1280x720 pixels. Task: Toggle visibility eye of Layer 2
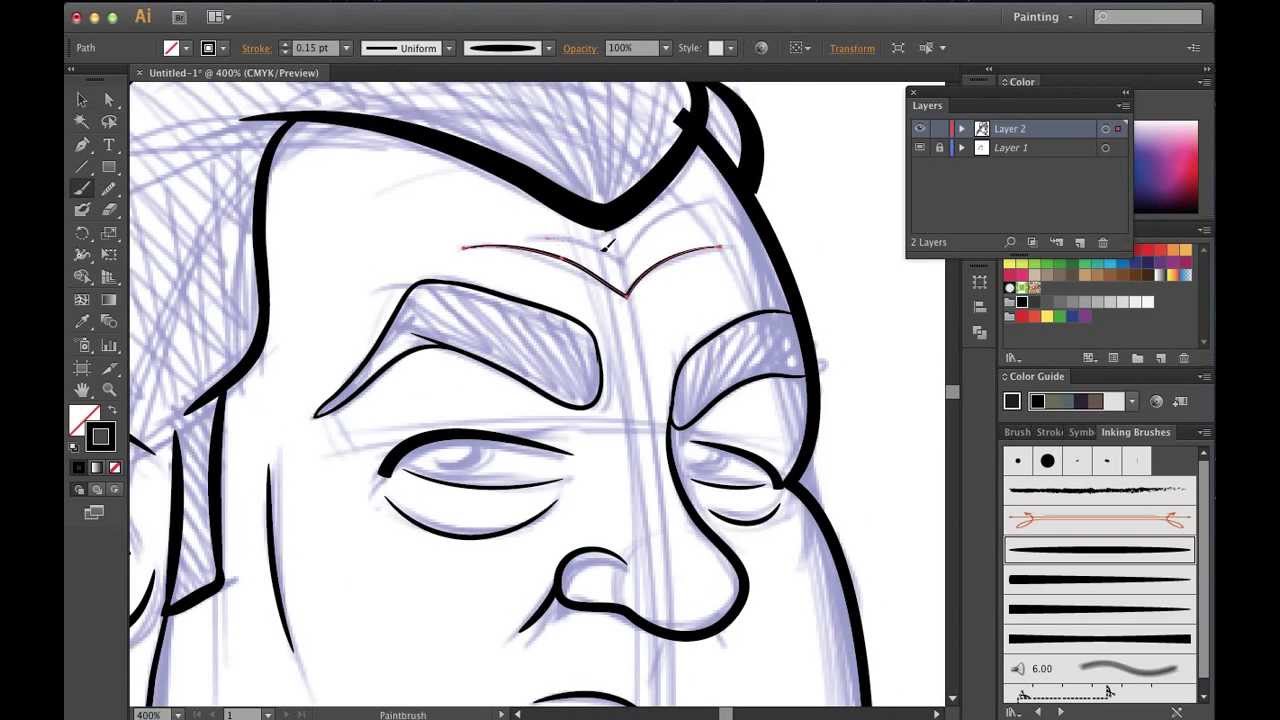point(920,128)
